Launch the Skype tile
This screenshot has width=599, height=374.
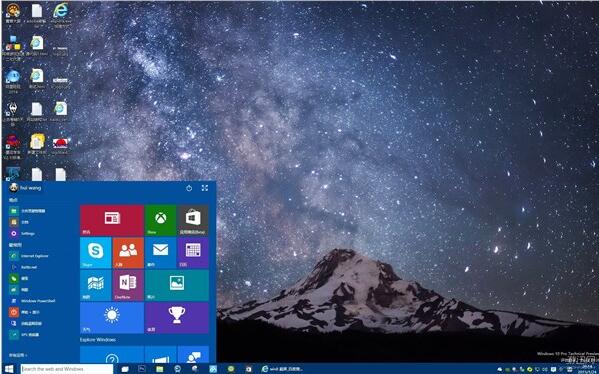coord(96,253)
